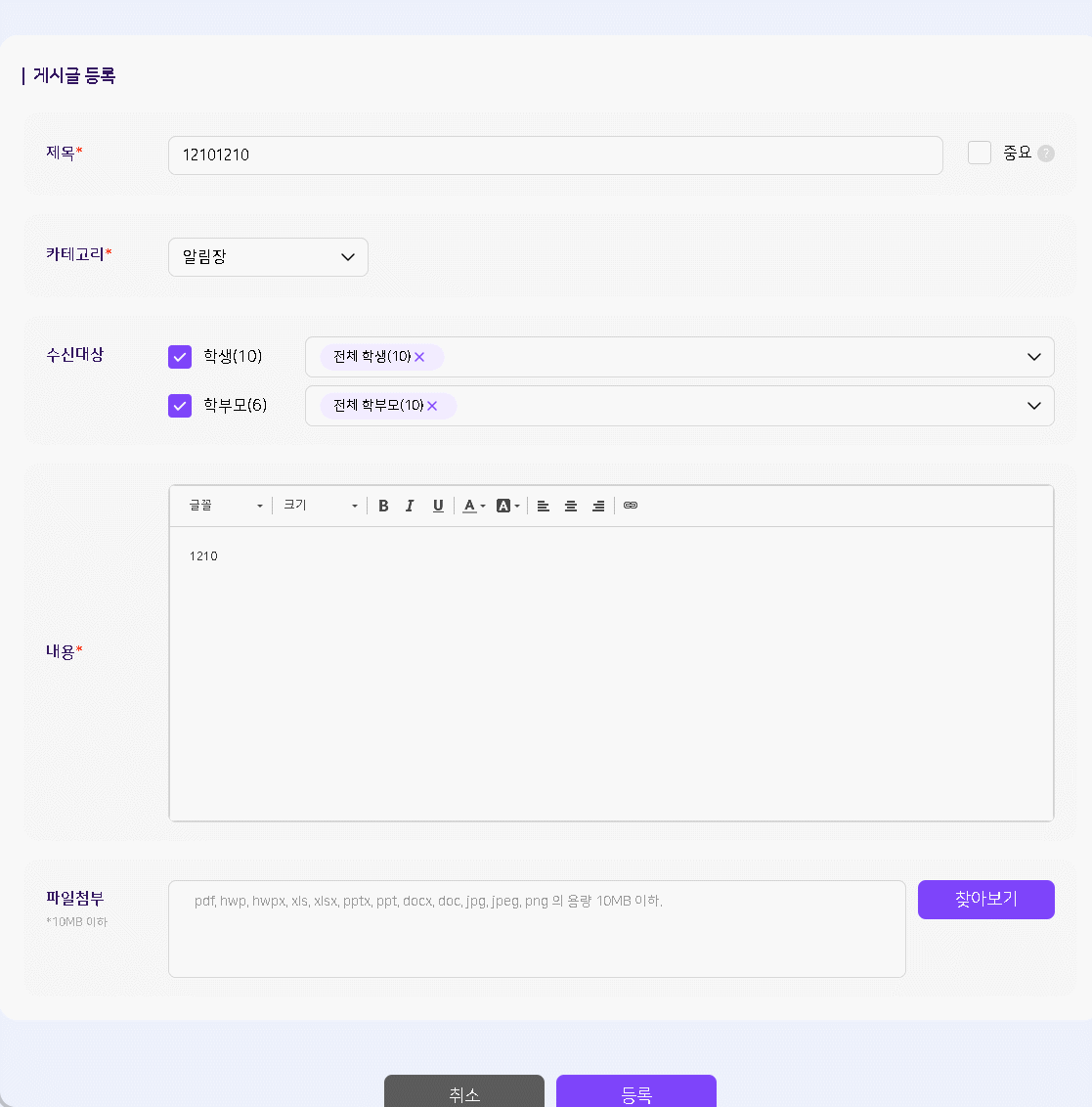Open the 글꼴 font dropdown

pos(226,506)
